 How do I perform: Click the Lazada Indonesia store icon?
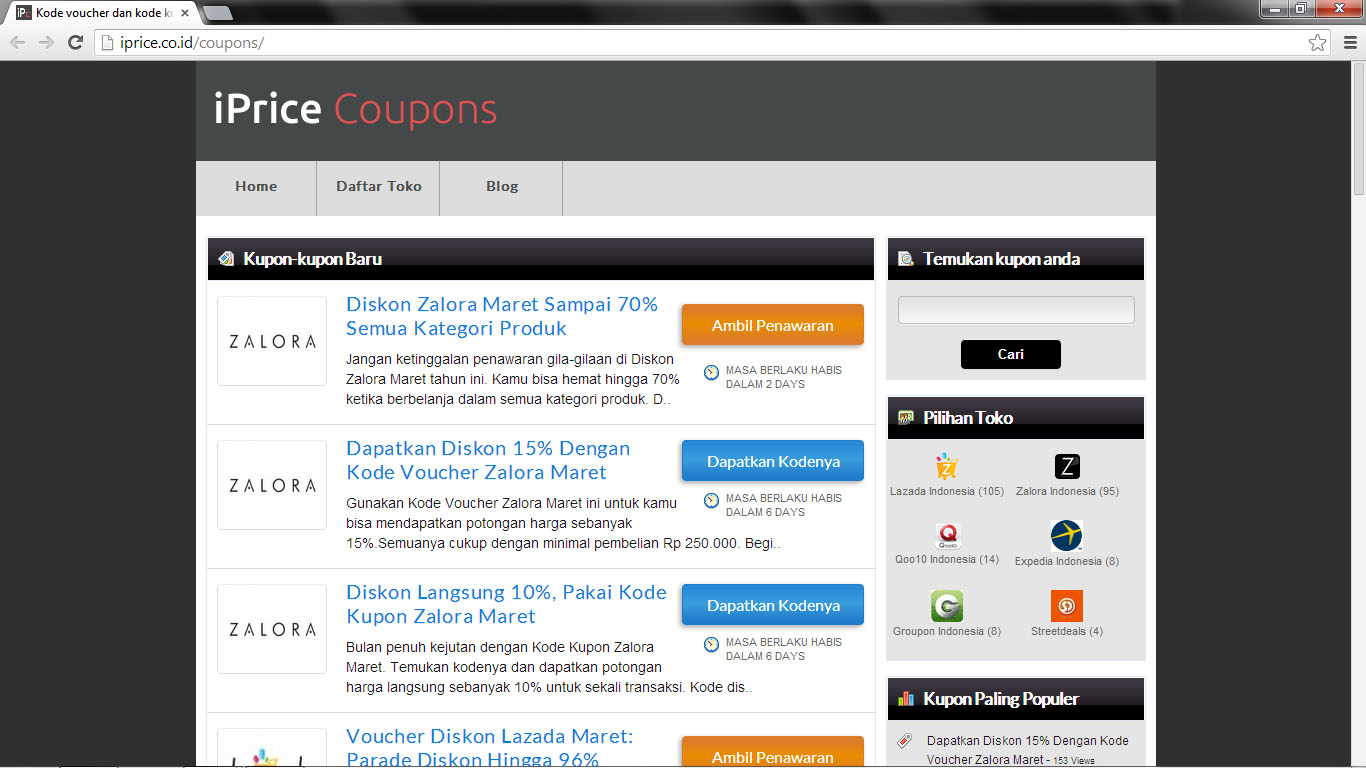(946, 467)
